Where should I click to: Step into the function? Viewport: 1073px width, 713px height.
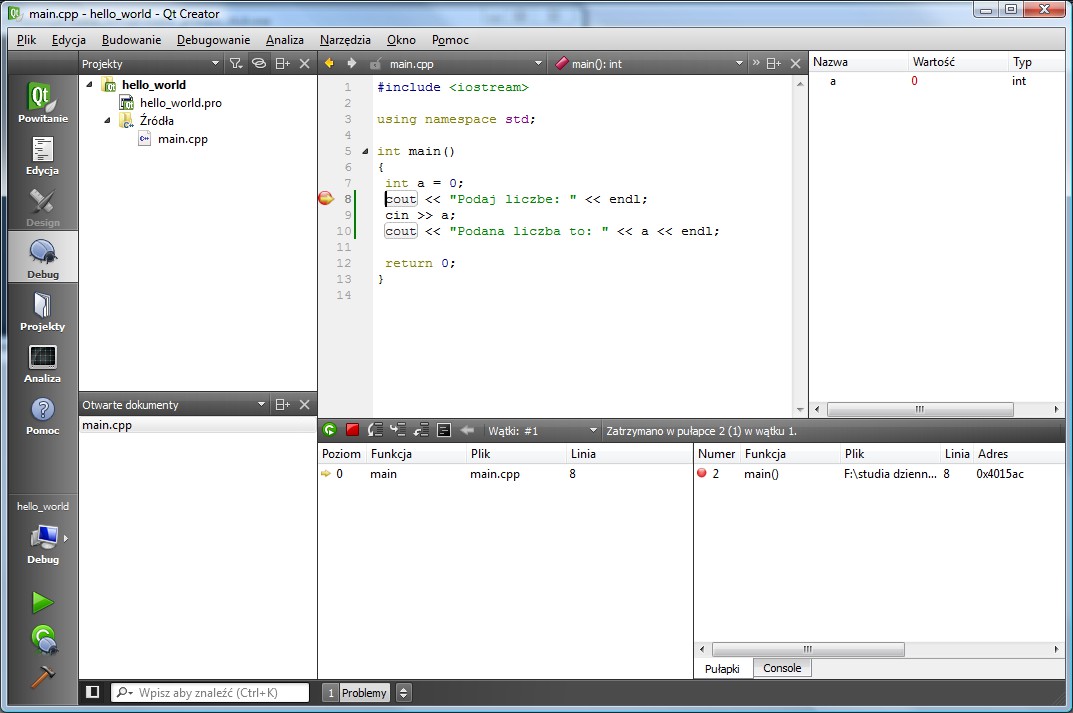pos(398,430)
